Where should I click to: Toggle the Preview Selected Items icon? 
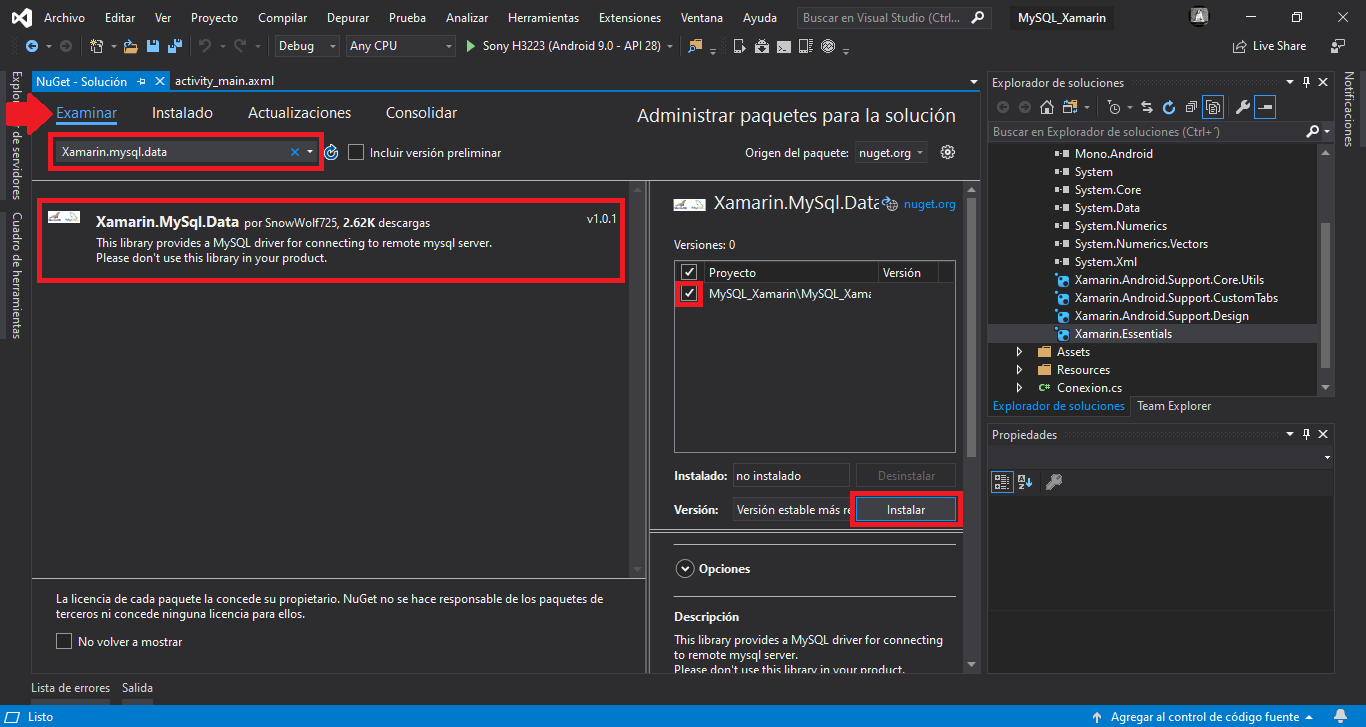tap(1265, 107)
